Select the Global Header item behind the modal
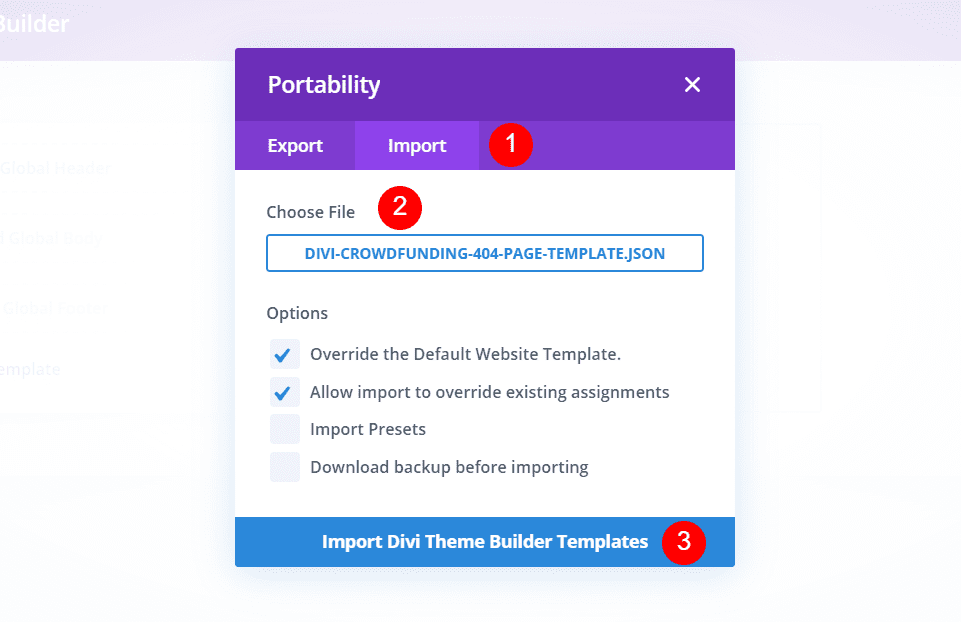The height and width of the screenshot is (622, 961). point(55,168)
